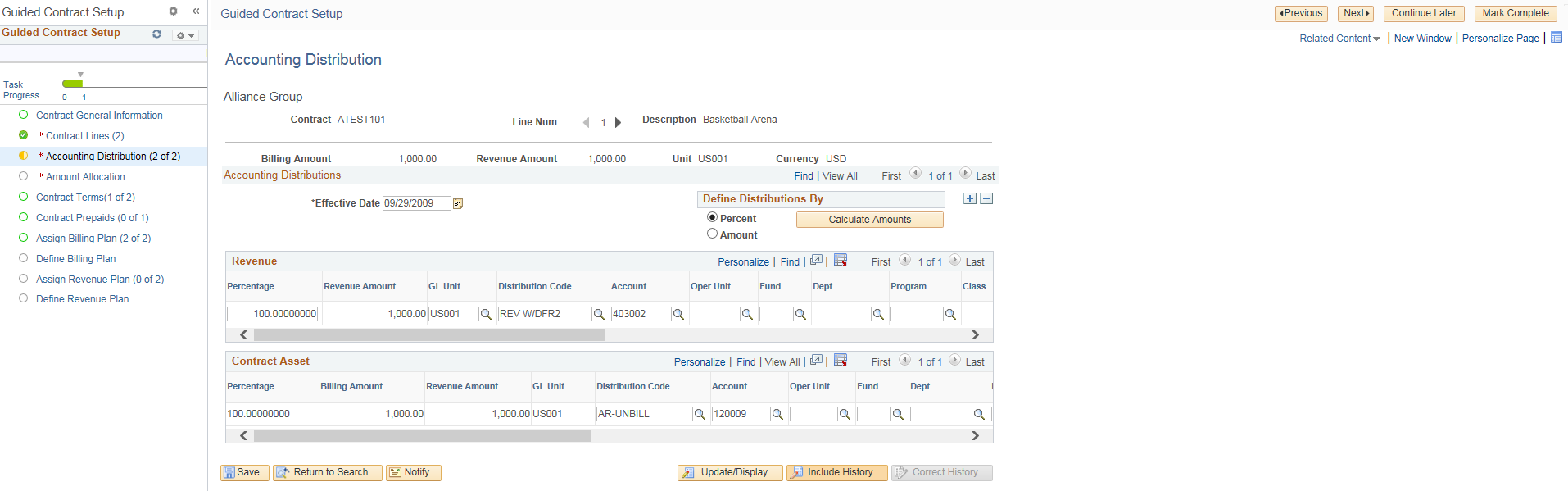Screen dimensions: 1568x491
Task: Open lookup for Revenue Distribution Code
Action: (599, 314)
